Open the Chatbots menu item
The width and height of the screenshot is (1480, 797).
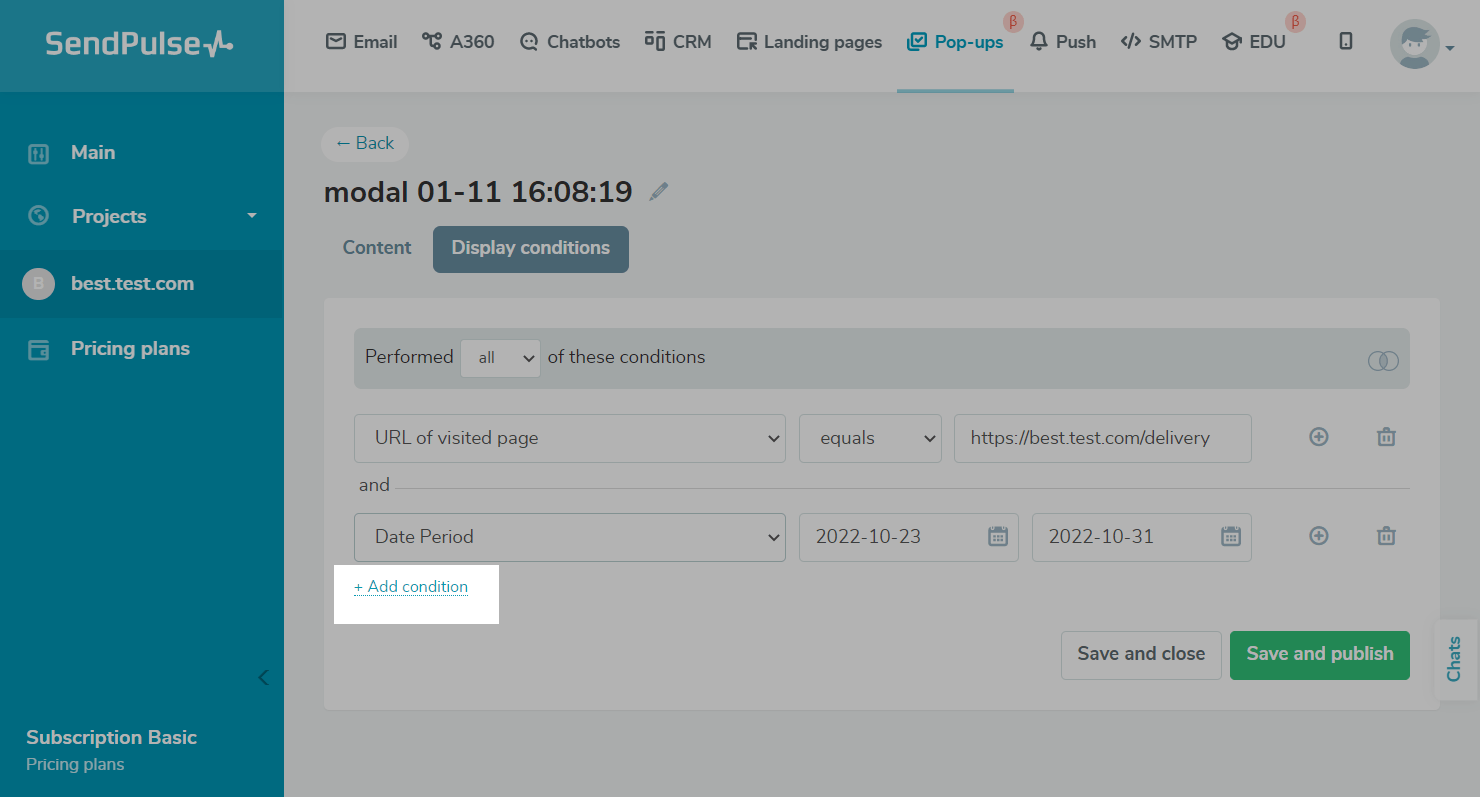tap(570, 42)
